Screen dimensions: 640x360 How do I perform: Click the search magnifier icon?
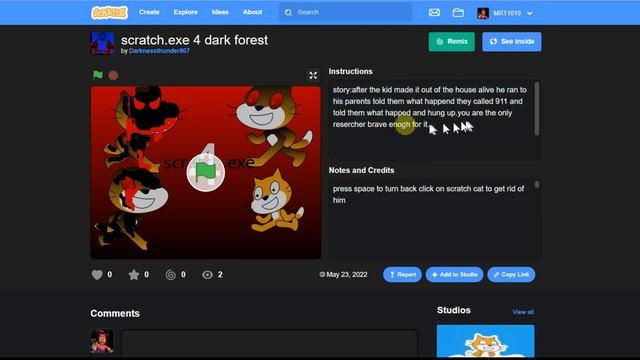pyautogui.click(x=289, y=13)
